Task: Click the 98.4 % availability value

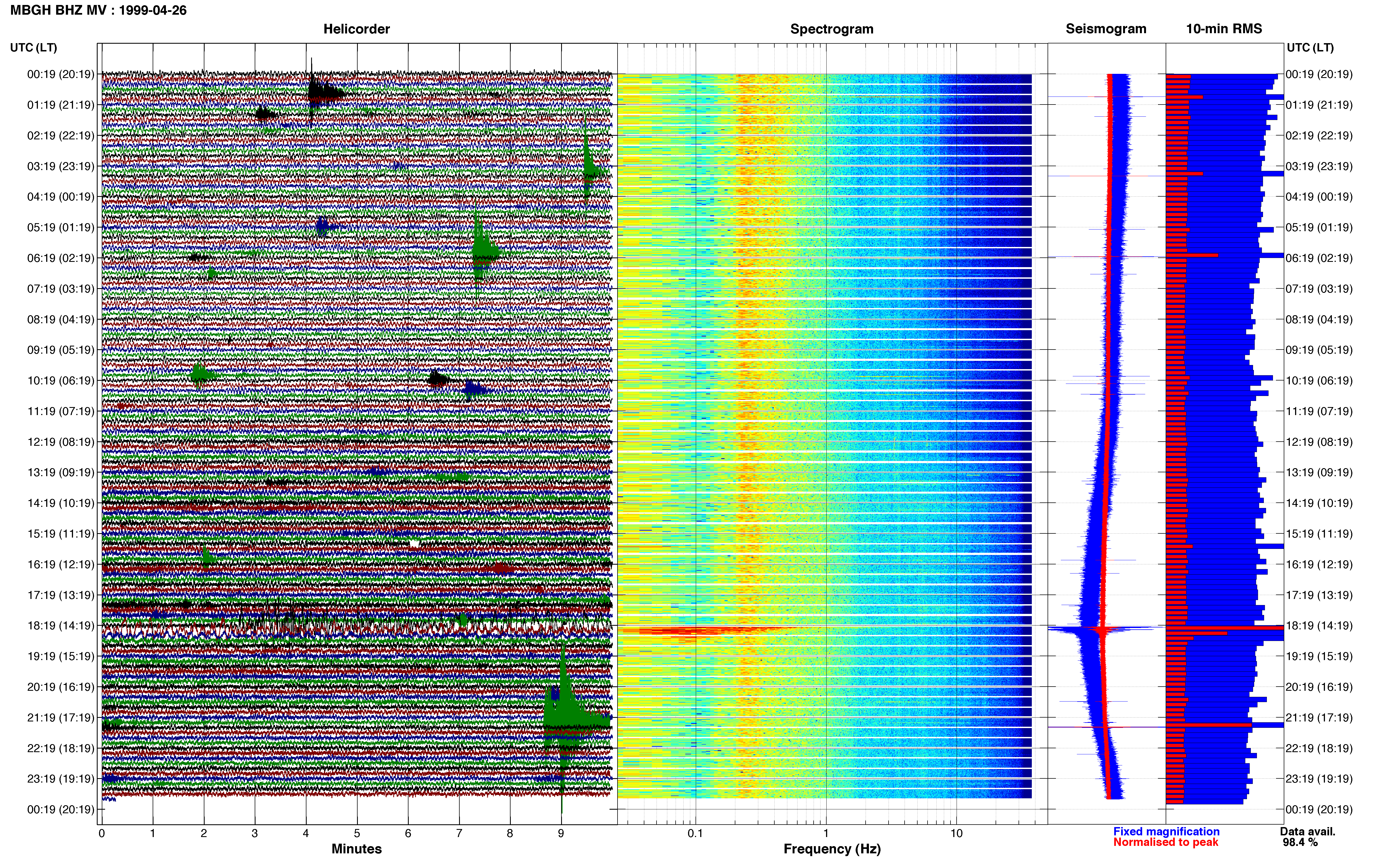Action: point(1300,843)
